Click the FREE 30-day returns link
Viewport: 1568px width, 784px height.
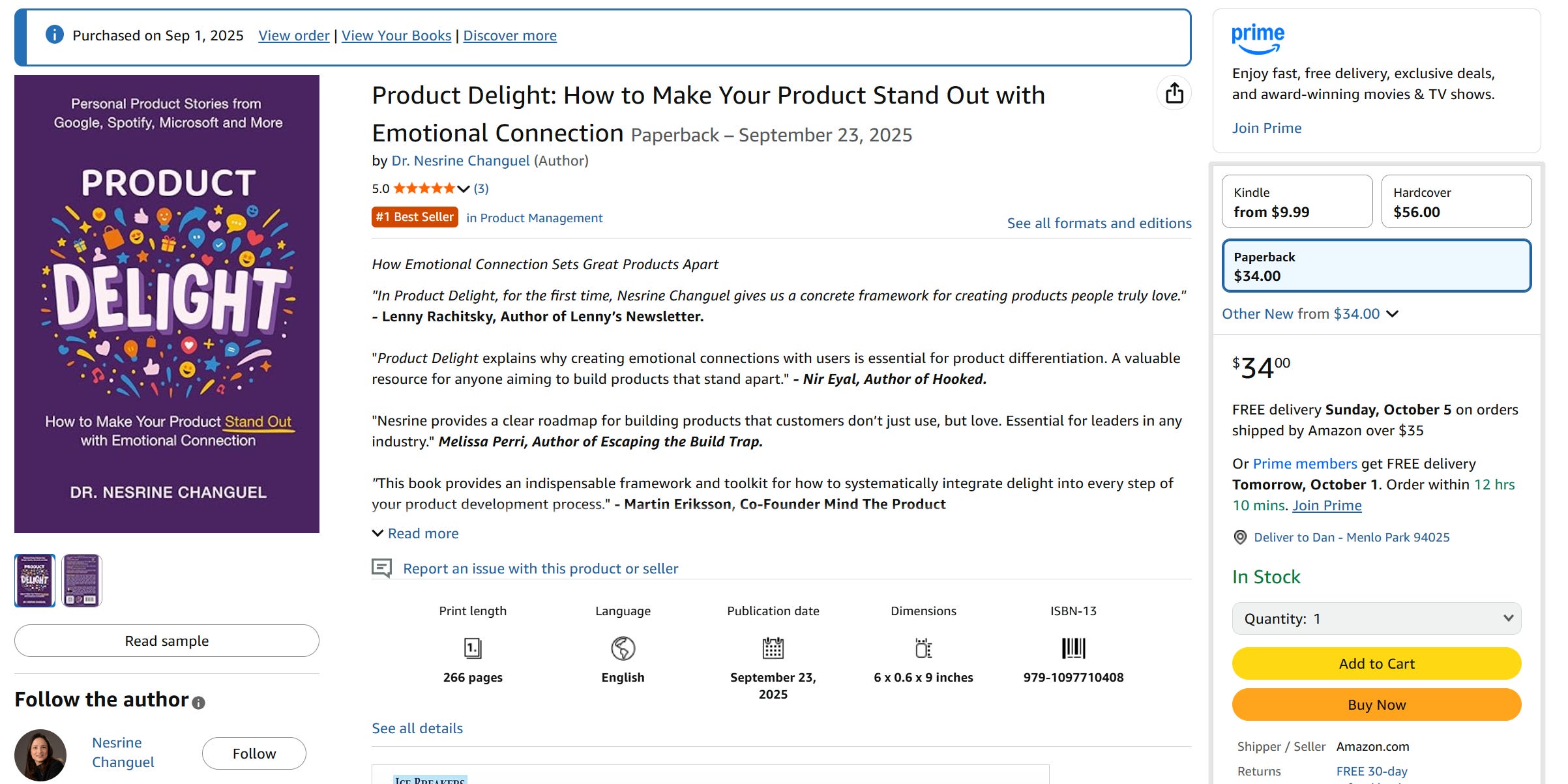(x=1372, y=771)
